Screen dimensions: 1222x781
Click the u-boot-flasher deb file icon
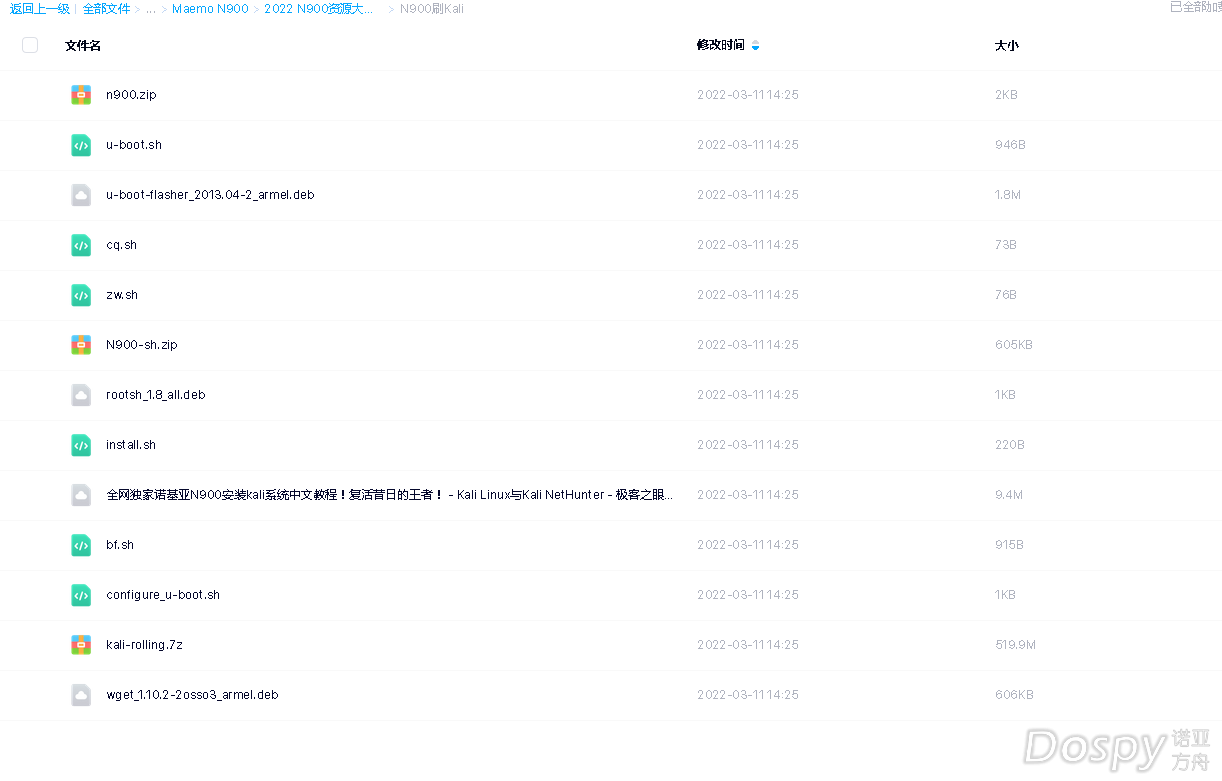[81, 195]
